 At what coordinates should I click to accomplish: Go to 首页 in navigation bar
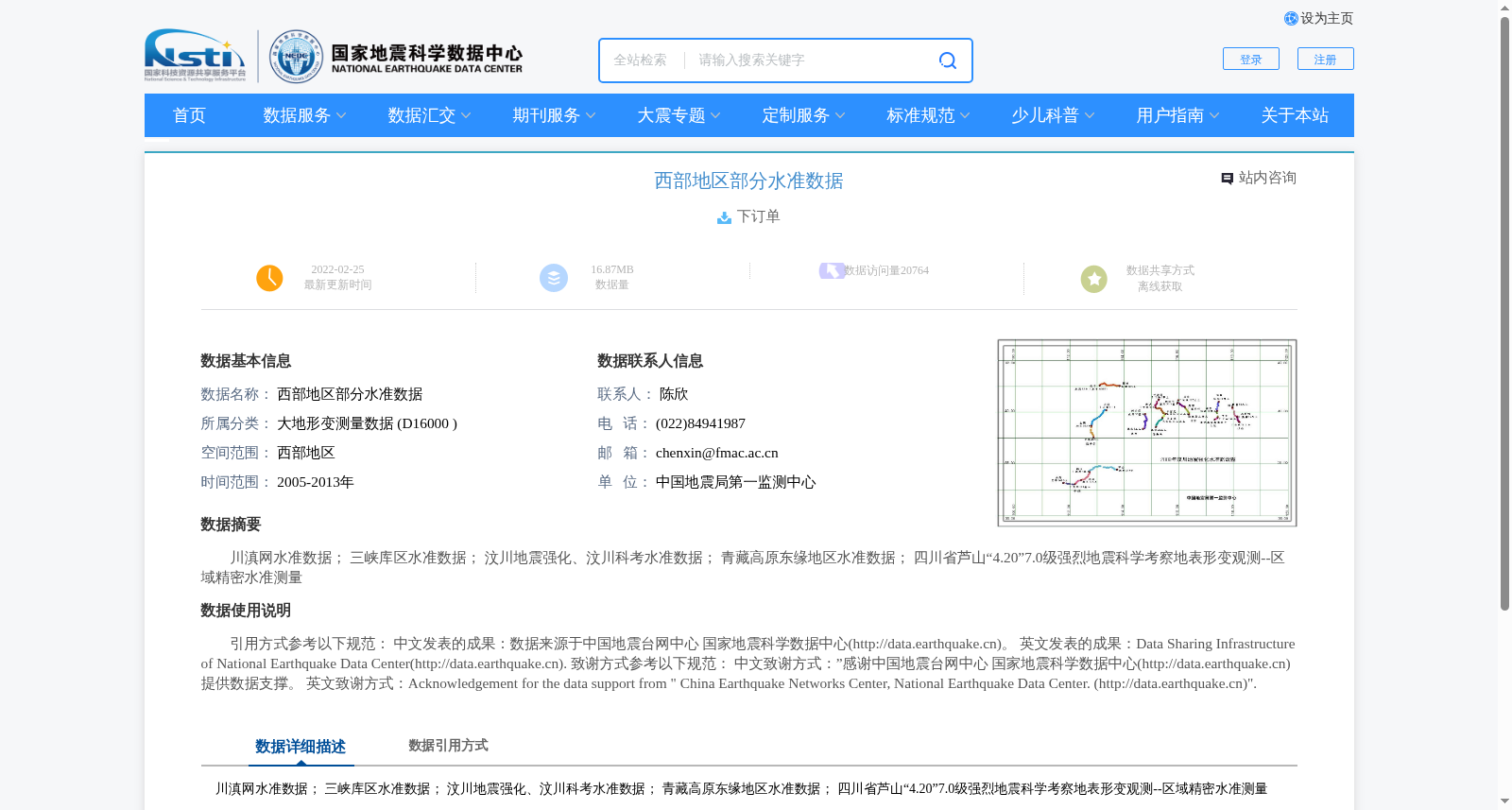point(189,115)
